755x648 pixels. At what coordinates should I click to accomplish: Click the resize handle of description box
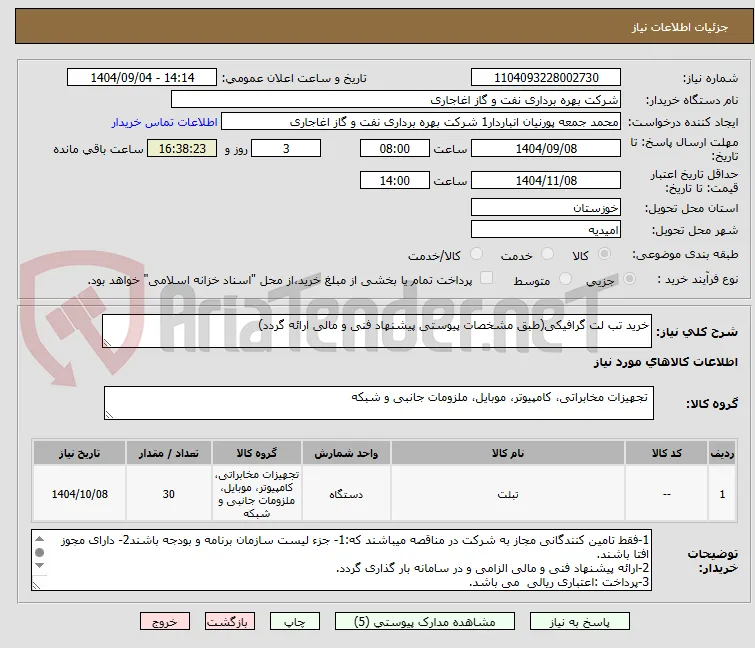pos(107,343)
